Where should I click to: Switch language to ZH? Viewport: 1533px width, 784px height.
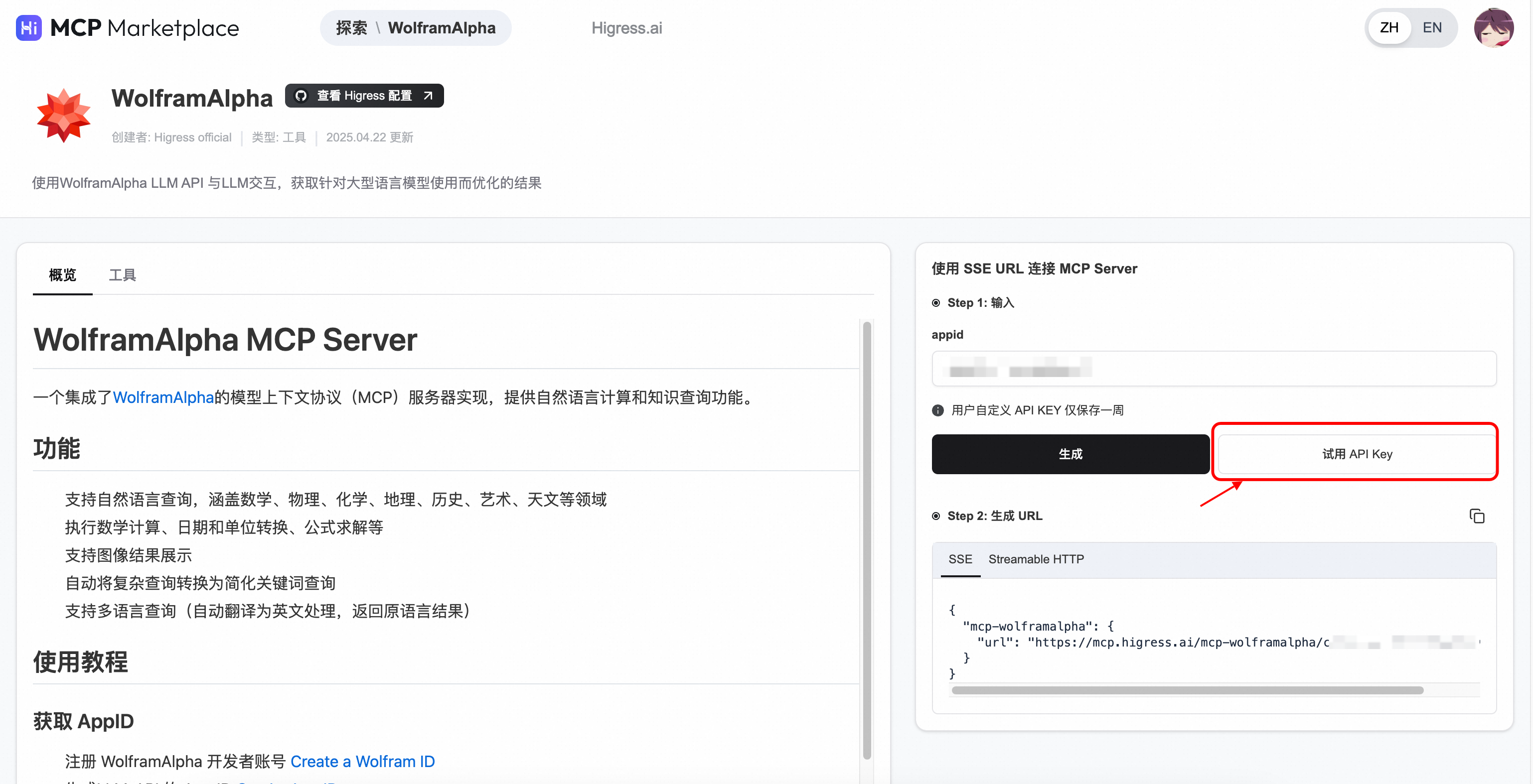[x=1389, y=28]
